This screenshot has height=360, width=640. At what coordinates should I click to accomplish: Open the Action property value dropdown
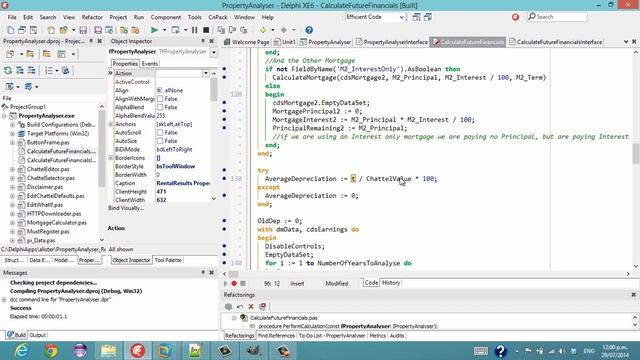205,73
